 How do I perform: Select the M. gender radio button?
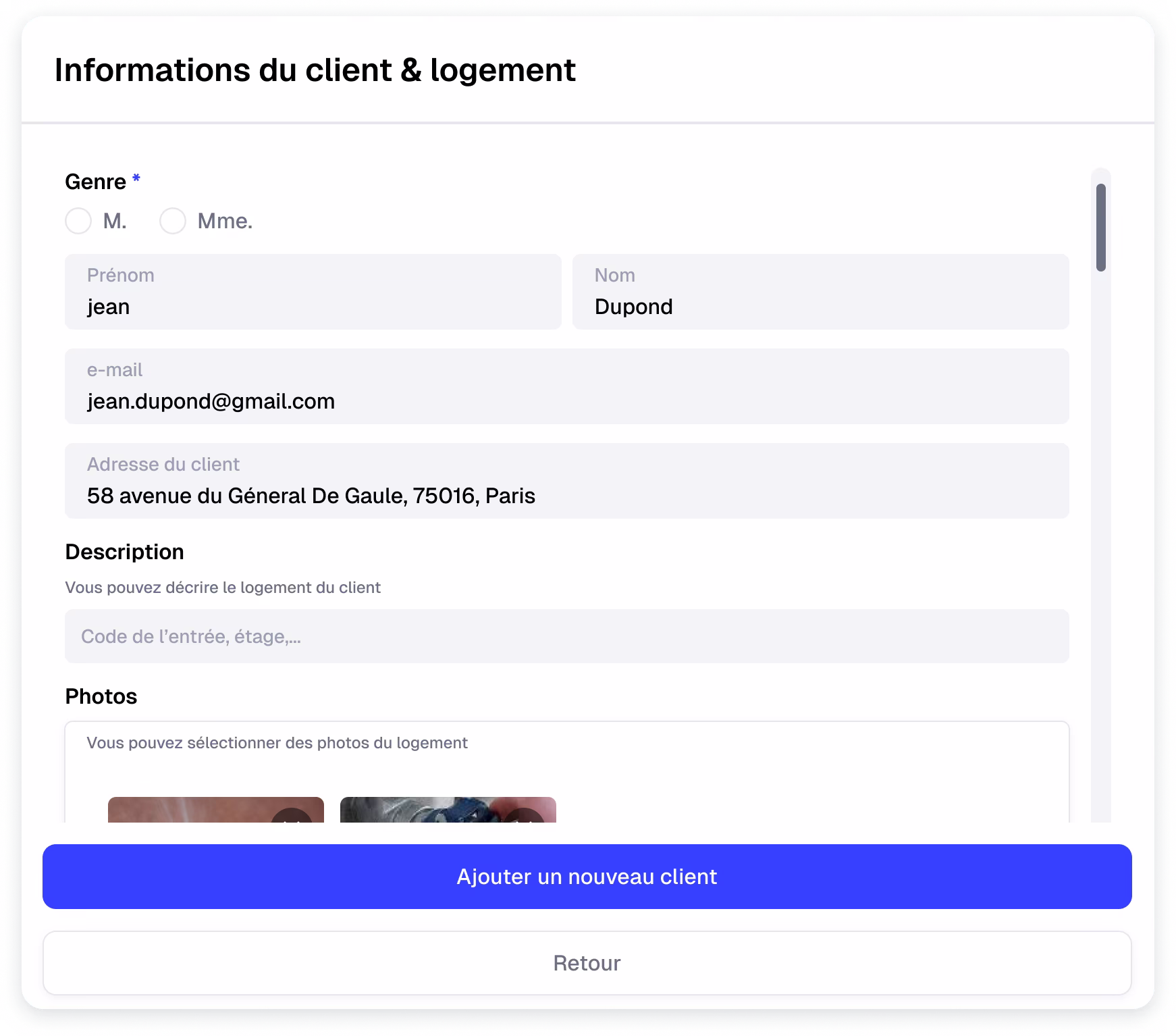click(x=78, y=221)
